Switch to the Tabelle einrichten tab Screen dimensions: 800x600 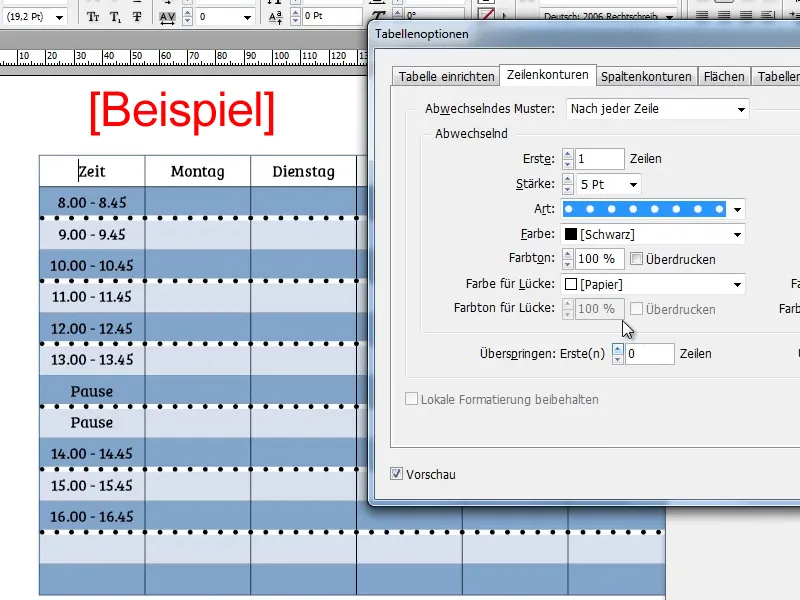[x=446, y=77]
